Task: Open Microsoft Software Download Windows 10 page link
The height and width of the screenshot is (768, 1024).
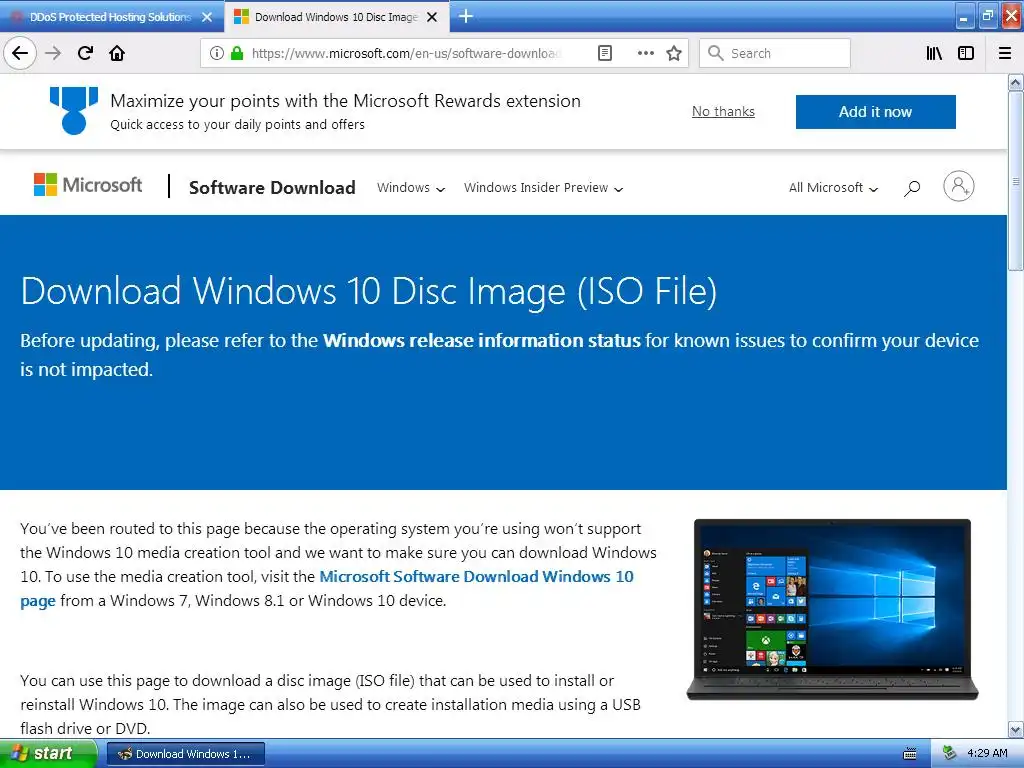Action: click(x=476, y=577)
